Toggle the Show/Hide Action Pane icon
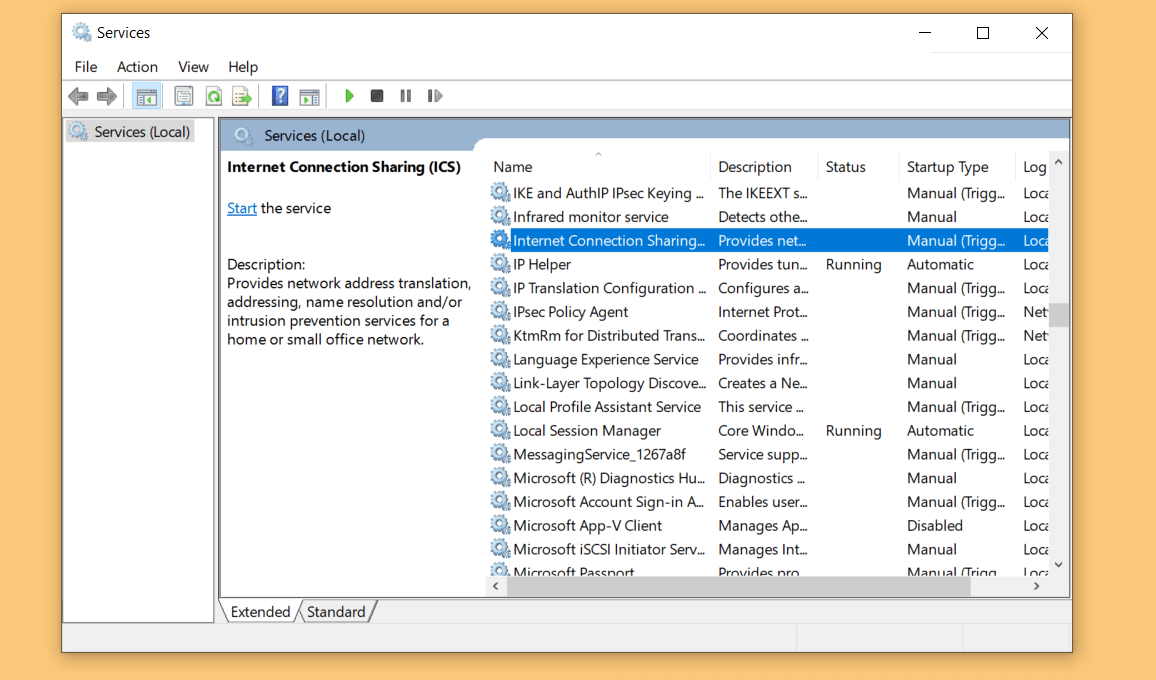1156x680 pixels. point(310,96)
